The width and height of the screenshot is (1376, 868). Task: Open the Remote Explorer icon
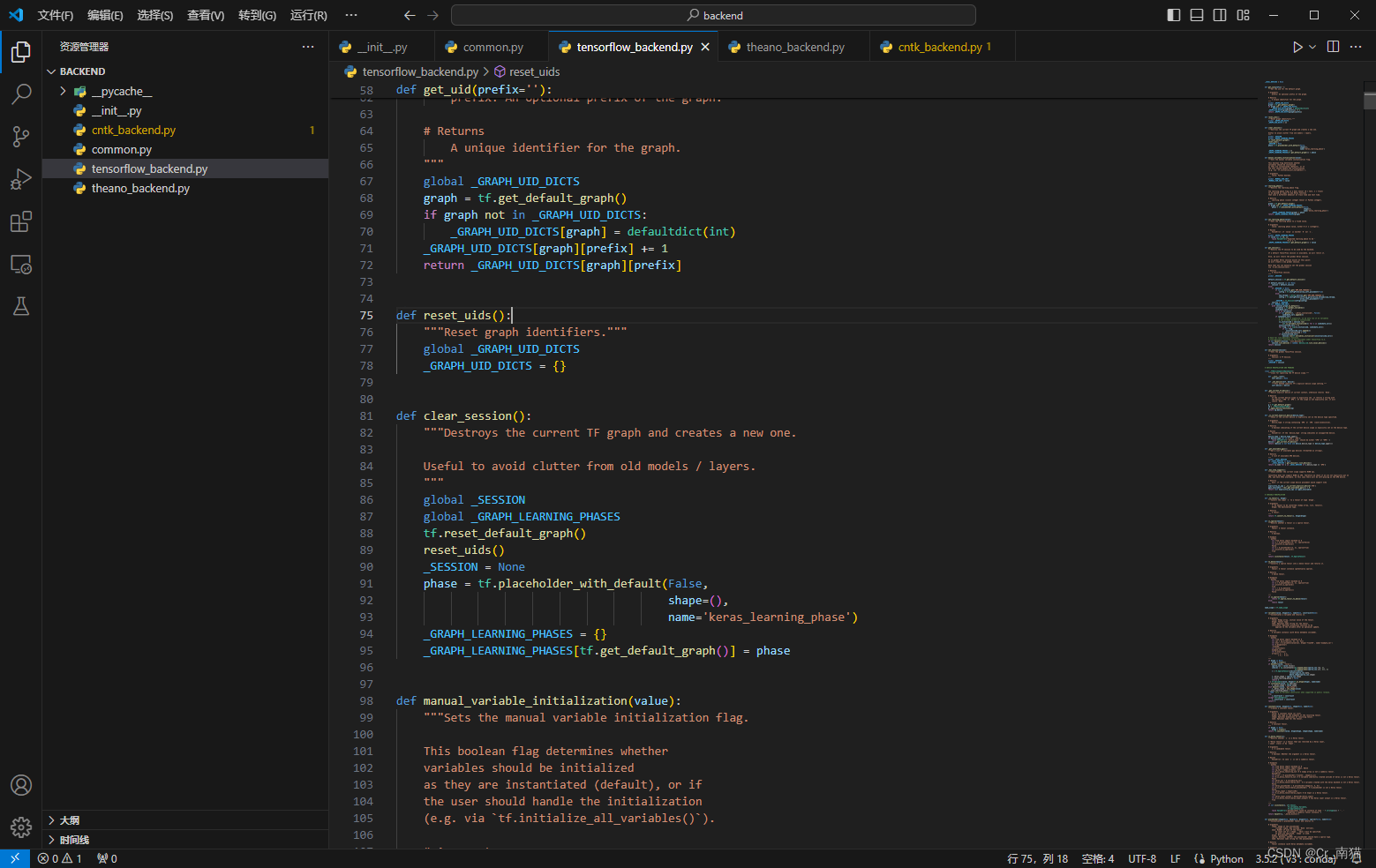21,264
